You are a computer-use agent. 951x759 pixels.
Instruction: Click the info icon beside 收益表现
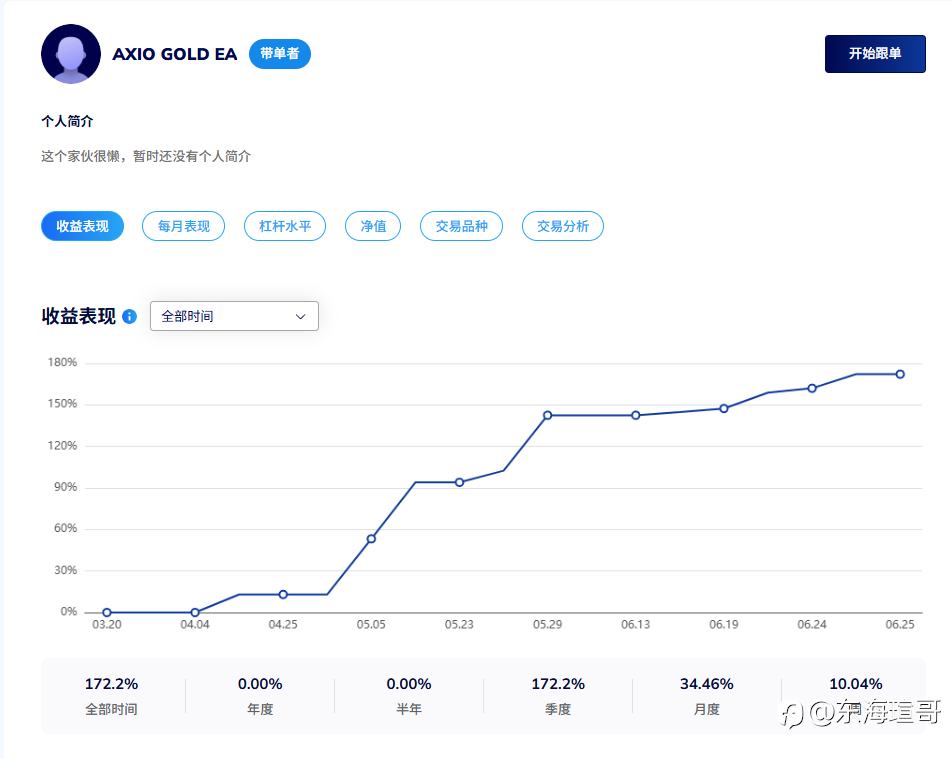point(129,317)
